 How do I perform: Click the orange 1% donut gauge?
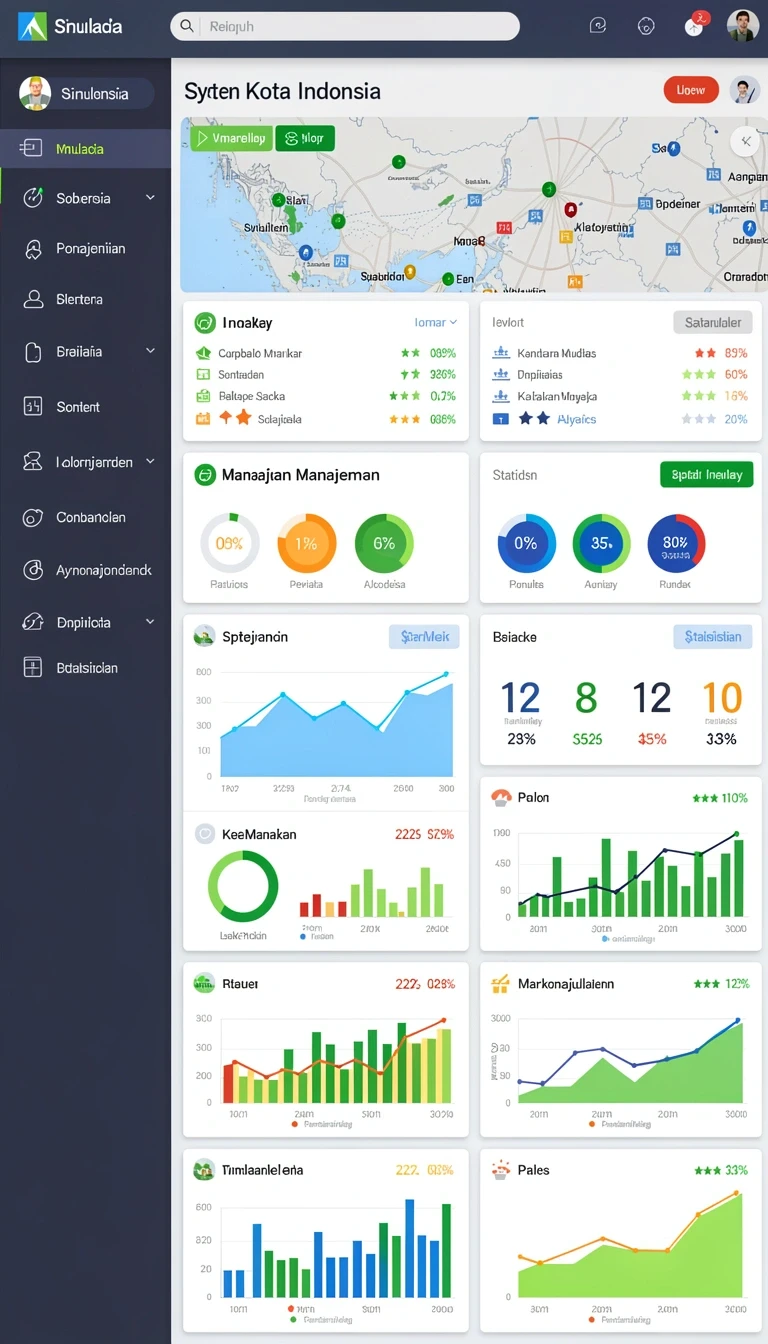[306, 543]
